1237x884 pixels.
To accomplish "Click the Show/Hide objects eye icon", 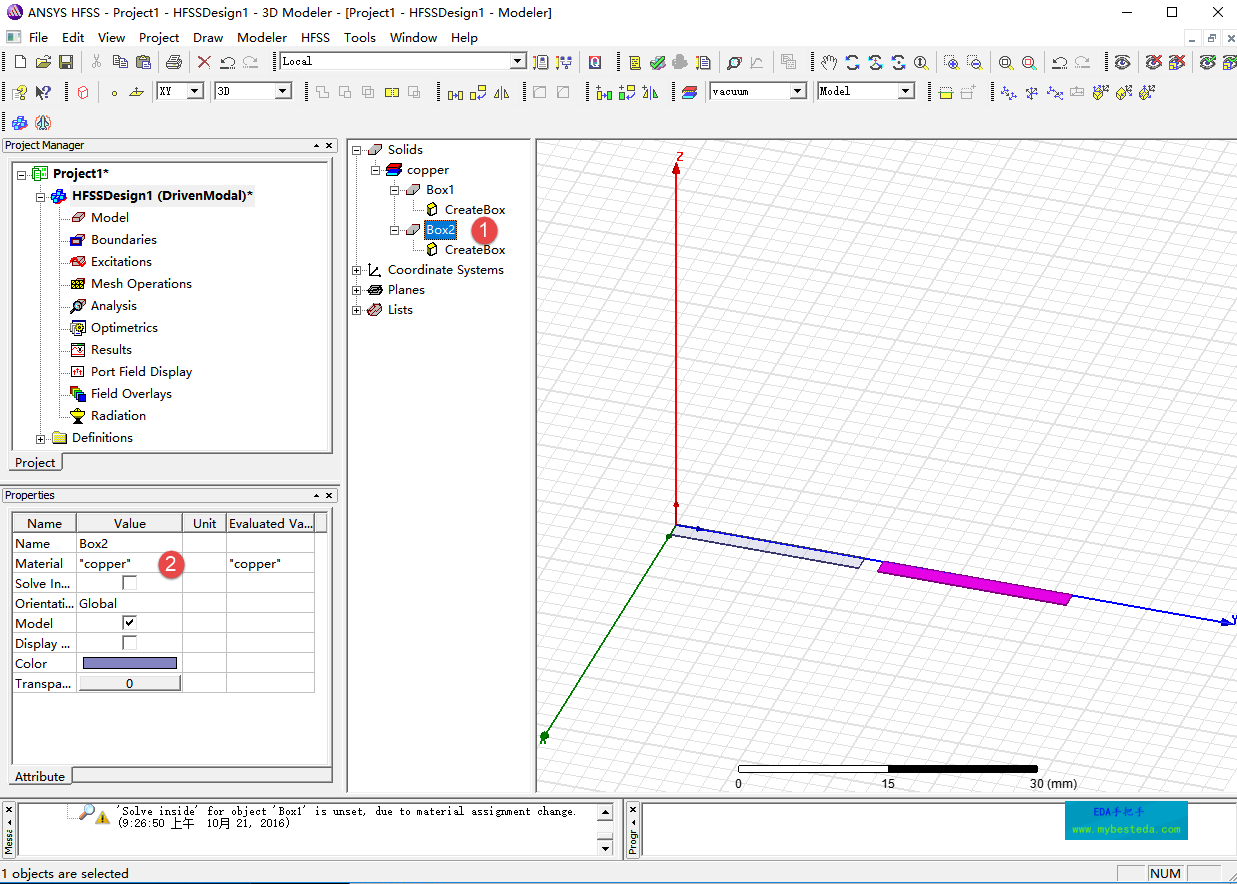I will (x=1123, y=62).
